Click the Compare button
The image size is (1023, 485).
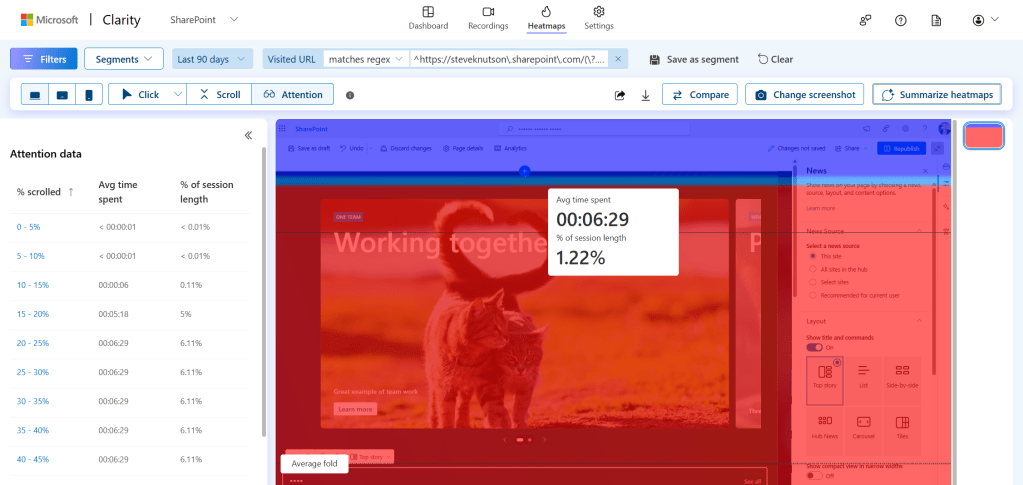tap(699, 94)
